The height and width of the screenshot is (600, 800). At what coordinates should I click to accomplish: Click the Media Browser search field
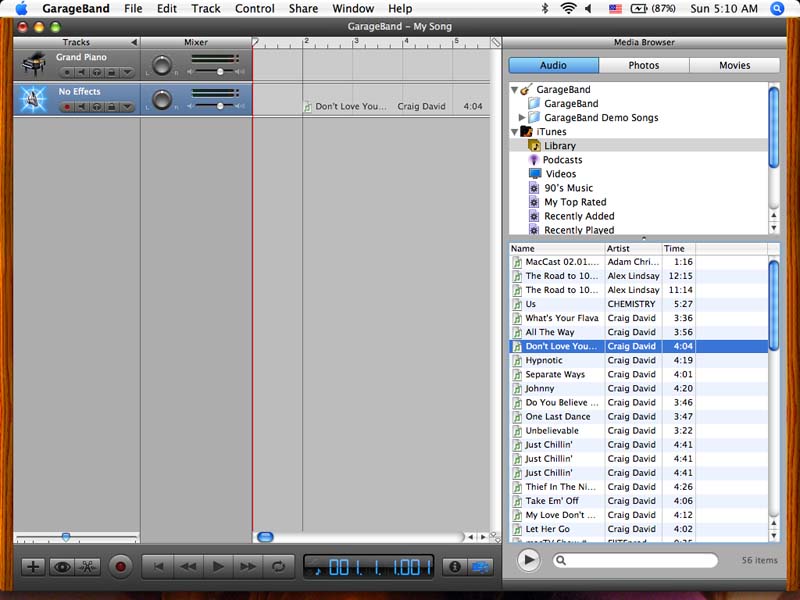[635, 560]
